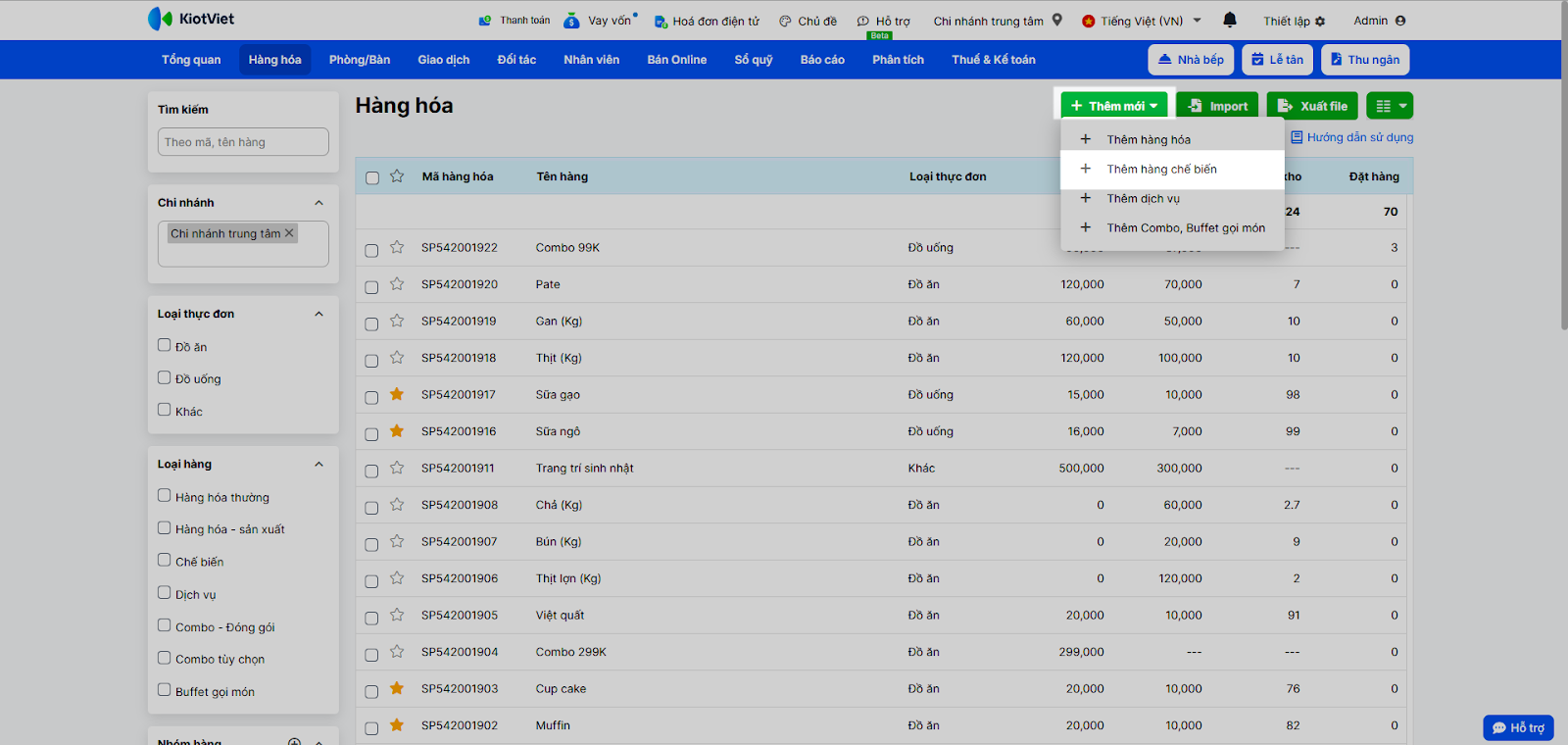
Task: Unstar the Sữa gạo product
Action: (397, 394)
